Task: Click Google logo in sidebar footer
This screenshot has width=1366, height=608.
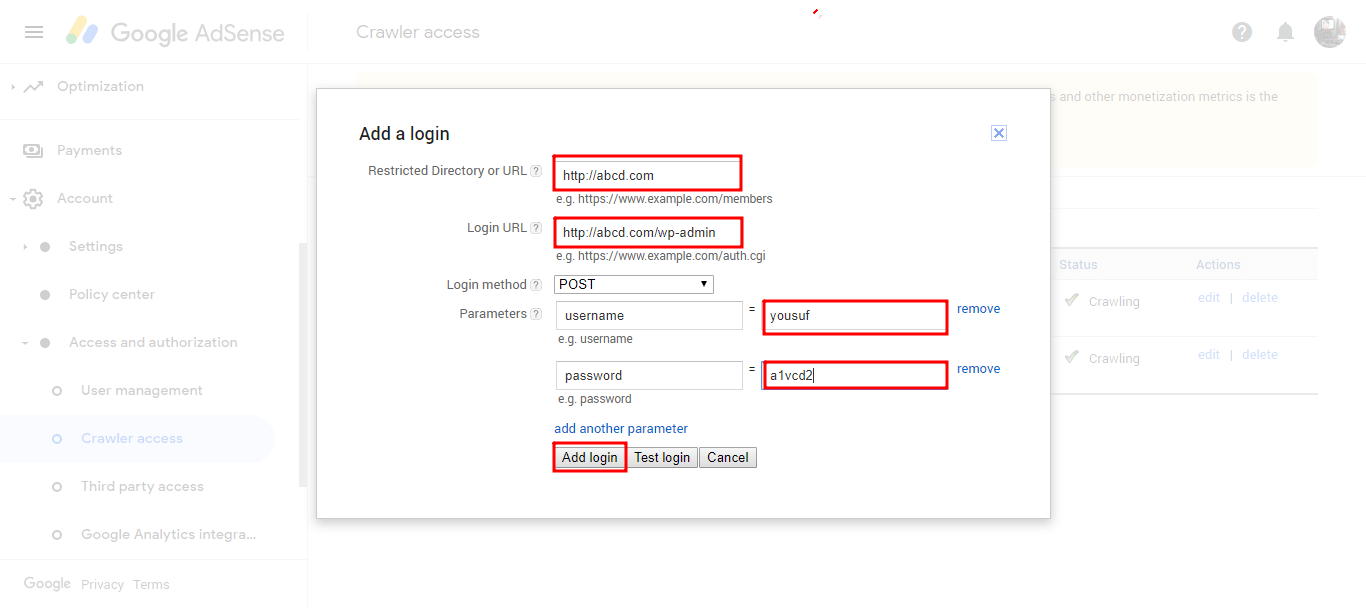Action: pyautogui.click(x=47, y=584)
